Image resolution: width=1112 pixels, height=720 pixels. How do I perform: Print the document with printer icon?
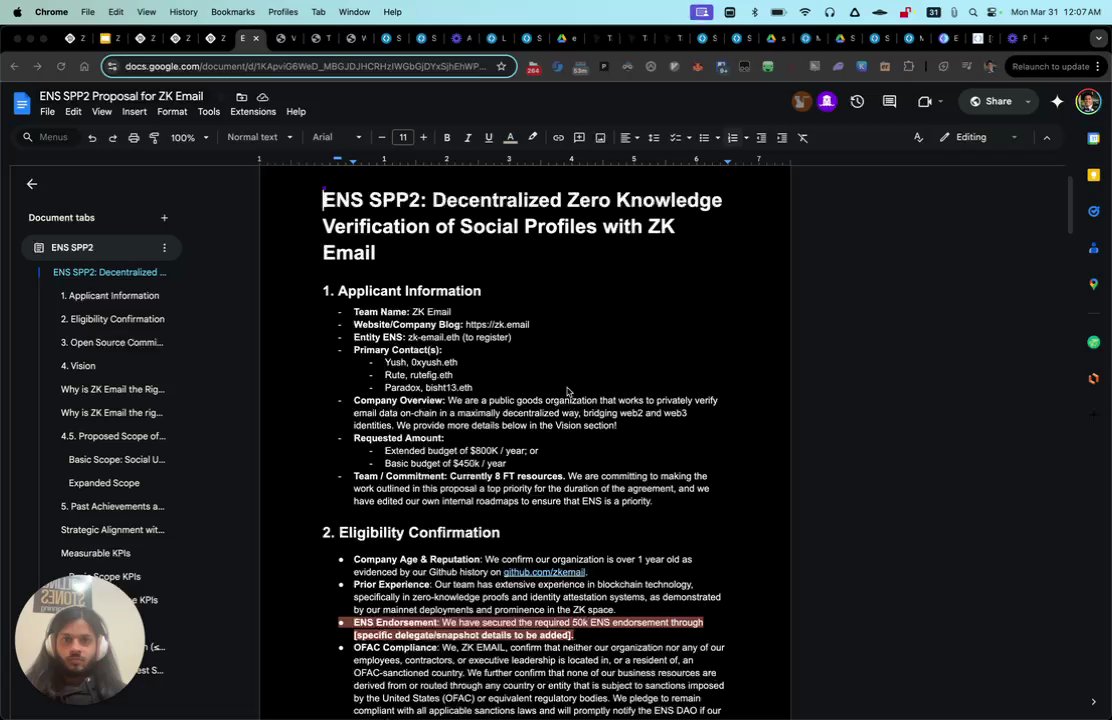[133, 138]
